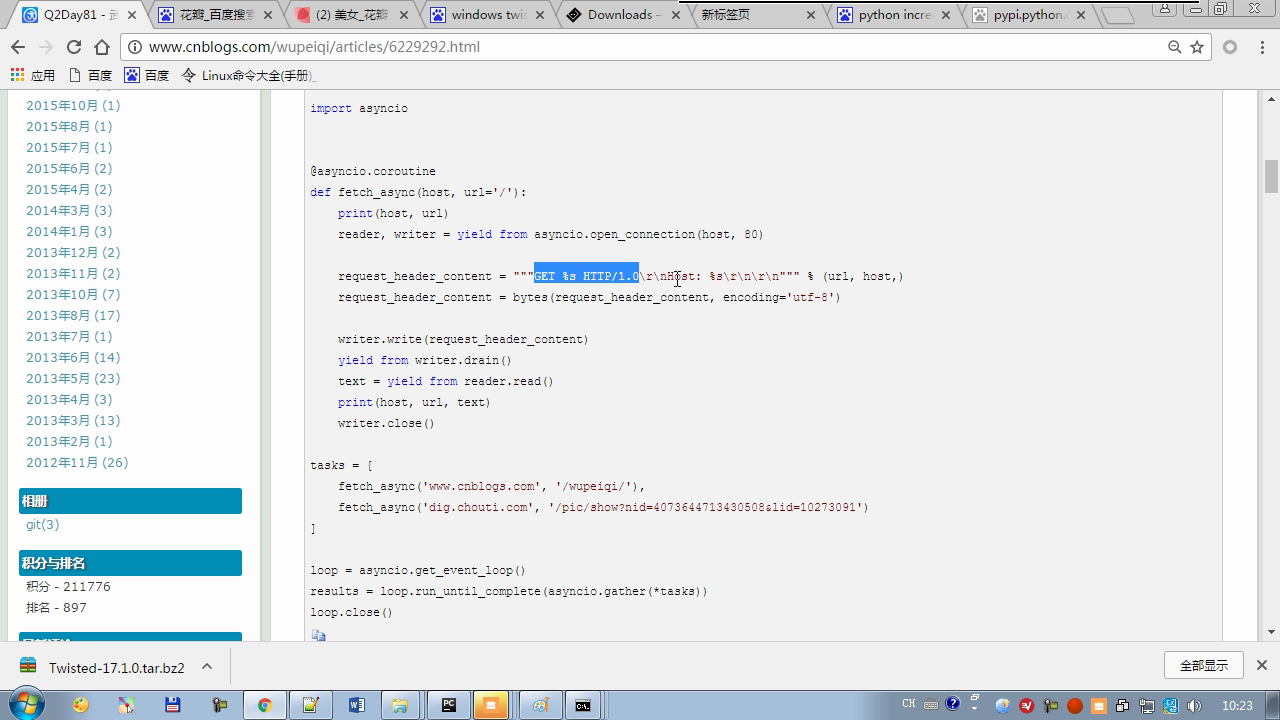Image resolution: width=1280 pixels, height=720 pixels.
Task: Open the help icon in system tray
Action: pos(953,704)
